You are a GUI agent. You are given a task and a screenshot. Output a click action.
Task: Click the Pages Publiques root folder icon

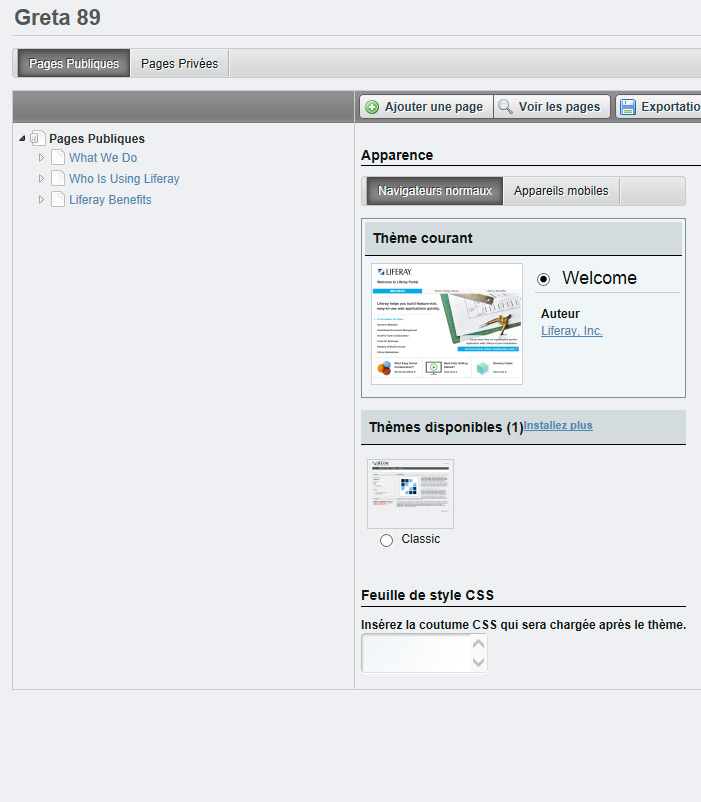(x=37, y=138)
